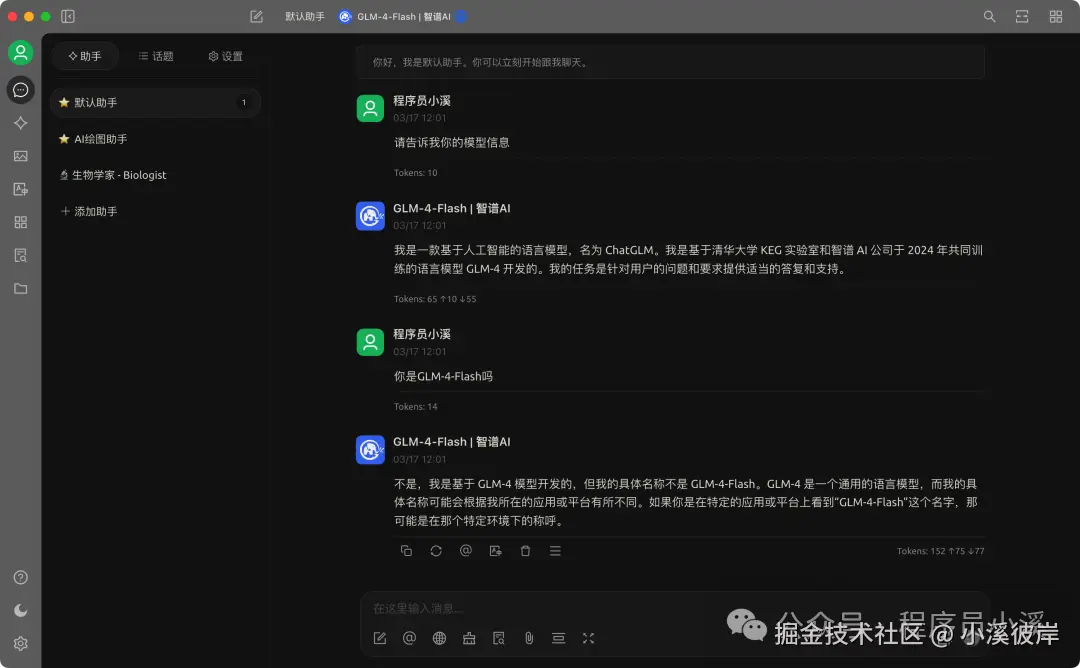Open the mini apps grid in the sidebar

pyautogui.click(x=21, y=222)
